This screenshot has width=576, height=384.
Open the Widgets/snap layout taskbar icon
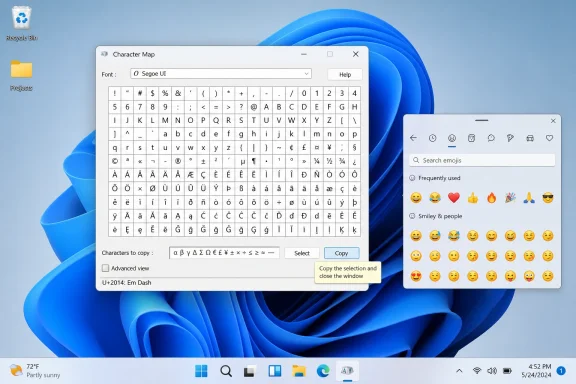[x=274, y=371]
